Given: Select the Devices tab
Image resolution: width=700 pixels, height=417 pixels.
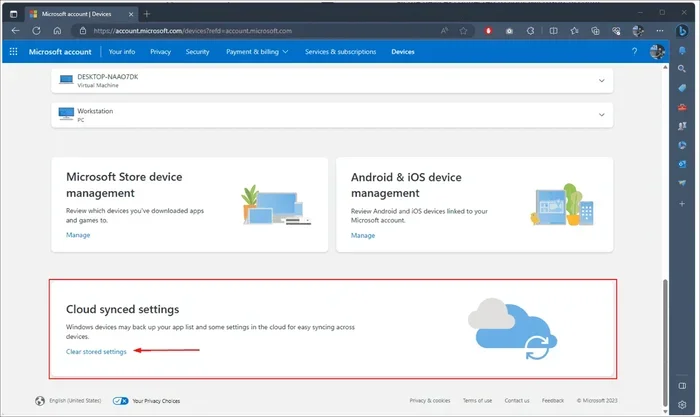Looking at the screenshot, I should 403,52.
